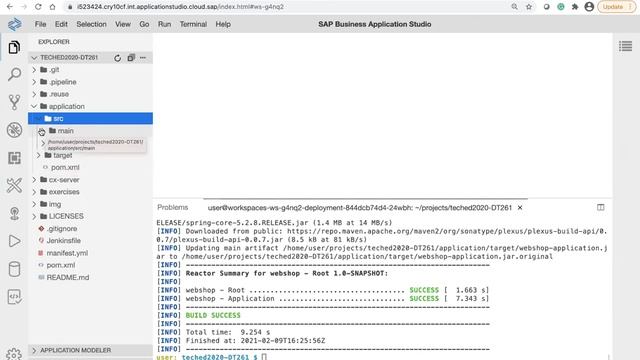Navigate back in the browser
This screenshot has width=640, height=360.
(x=10, y=7)
